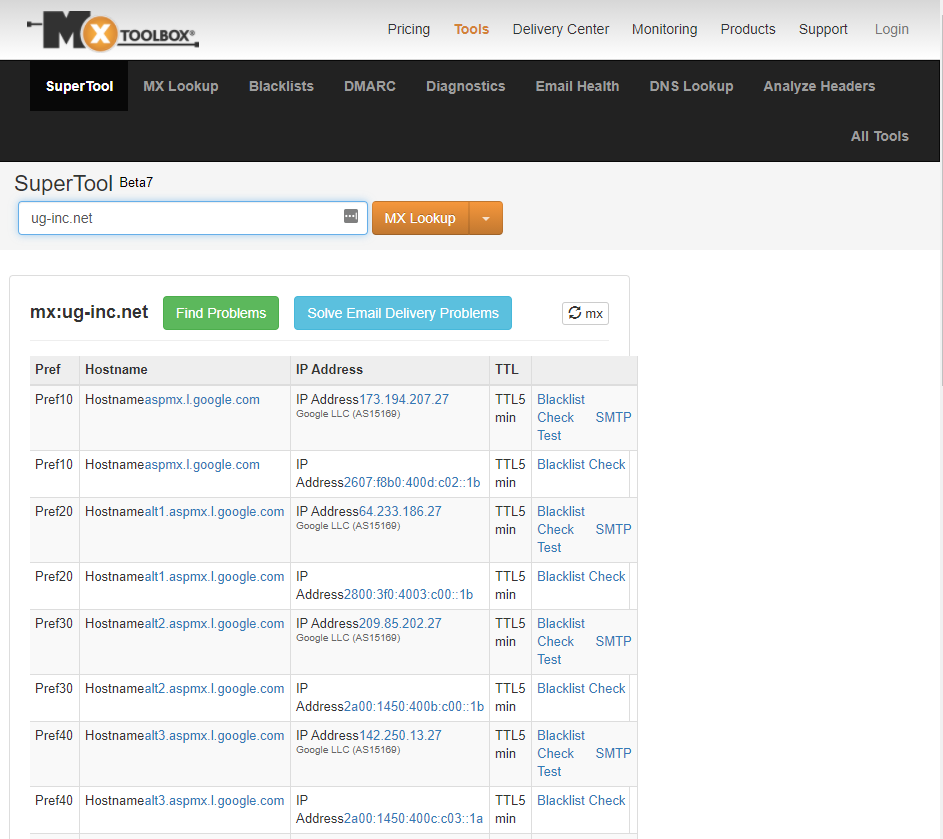
Task: Open the Support menu item
Action: point(823,29)
